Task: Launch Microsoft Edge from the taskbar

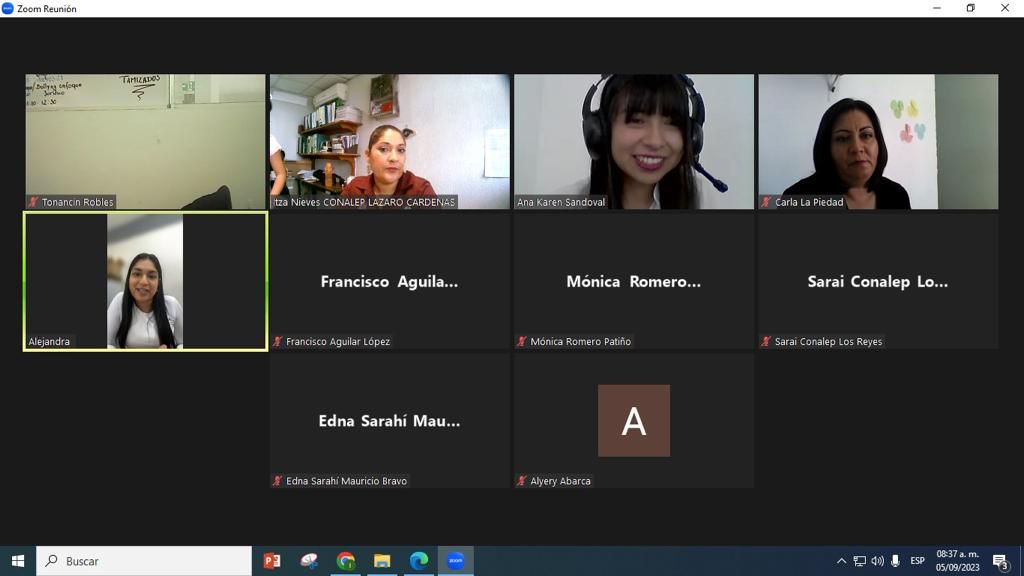Action: [x=419, y=561]
